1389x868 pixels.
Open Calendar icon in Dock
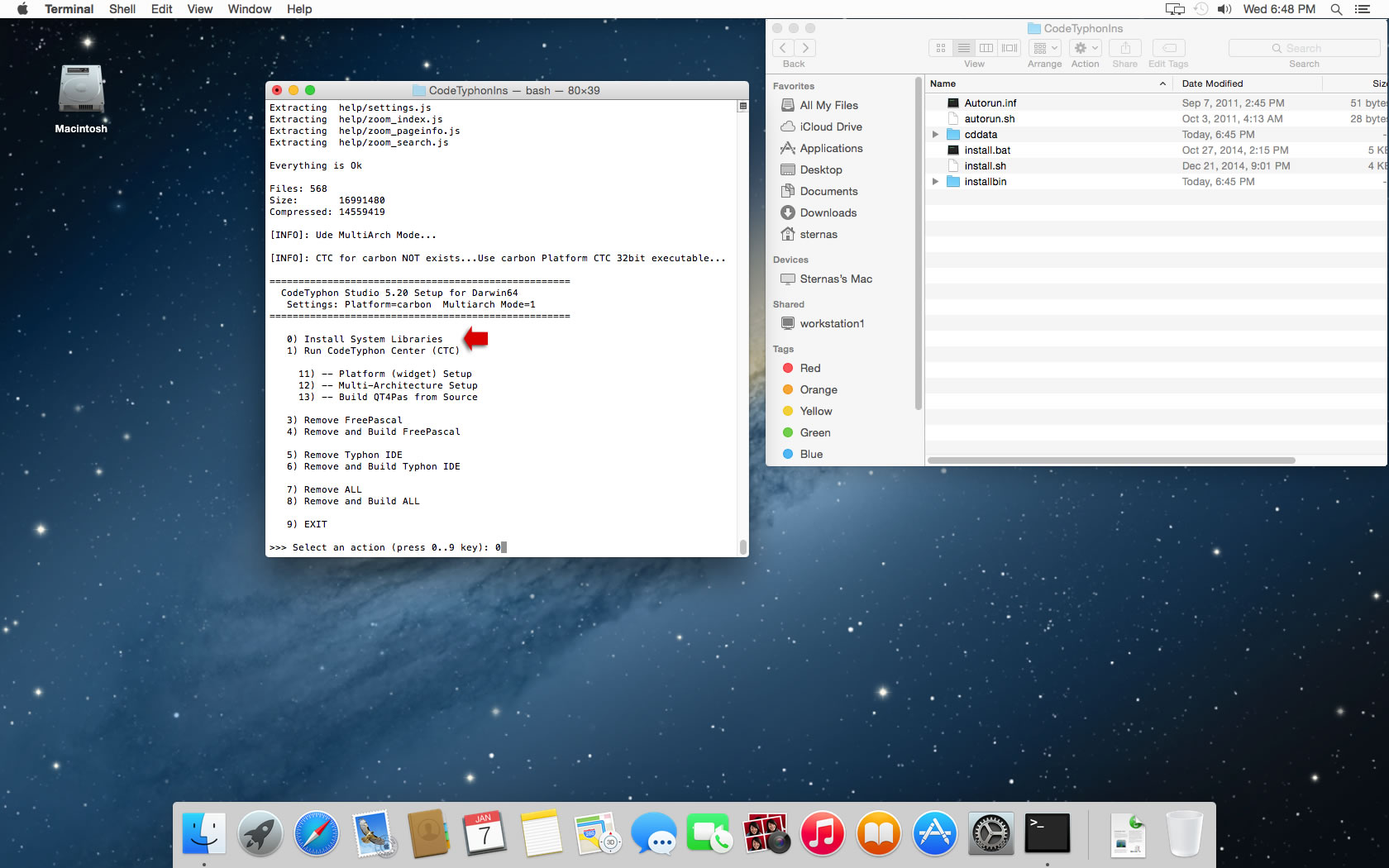coord(484,832)
